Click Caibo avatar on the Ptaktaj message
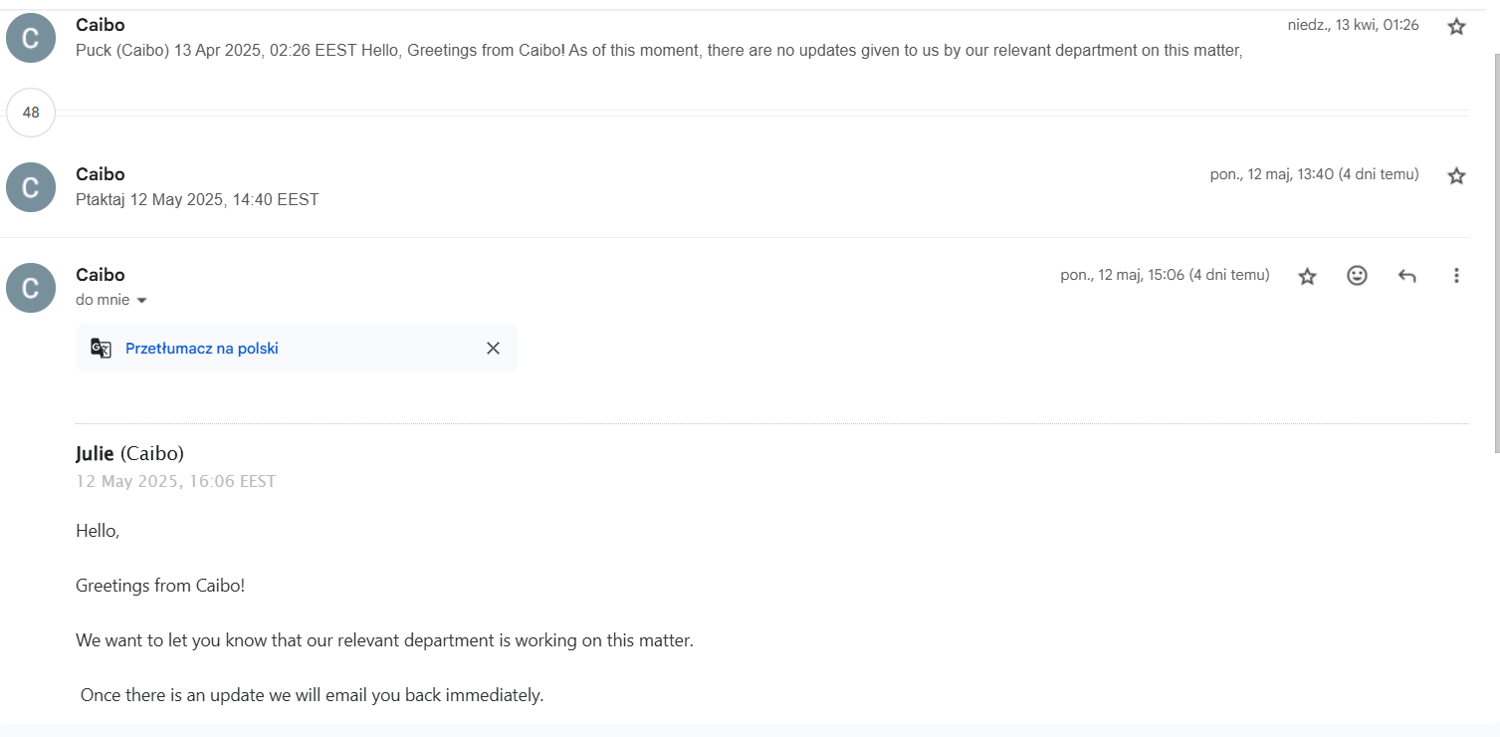This screenshot has width=1500, height=737. coord(31,187)
